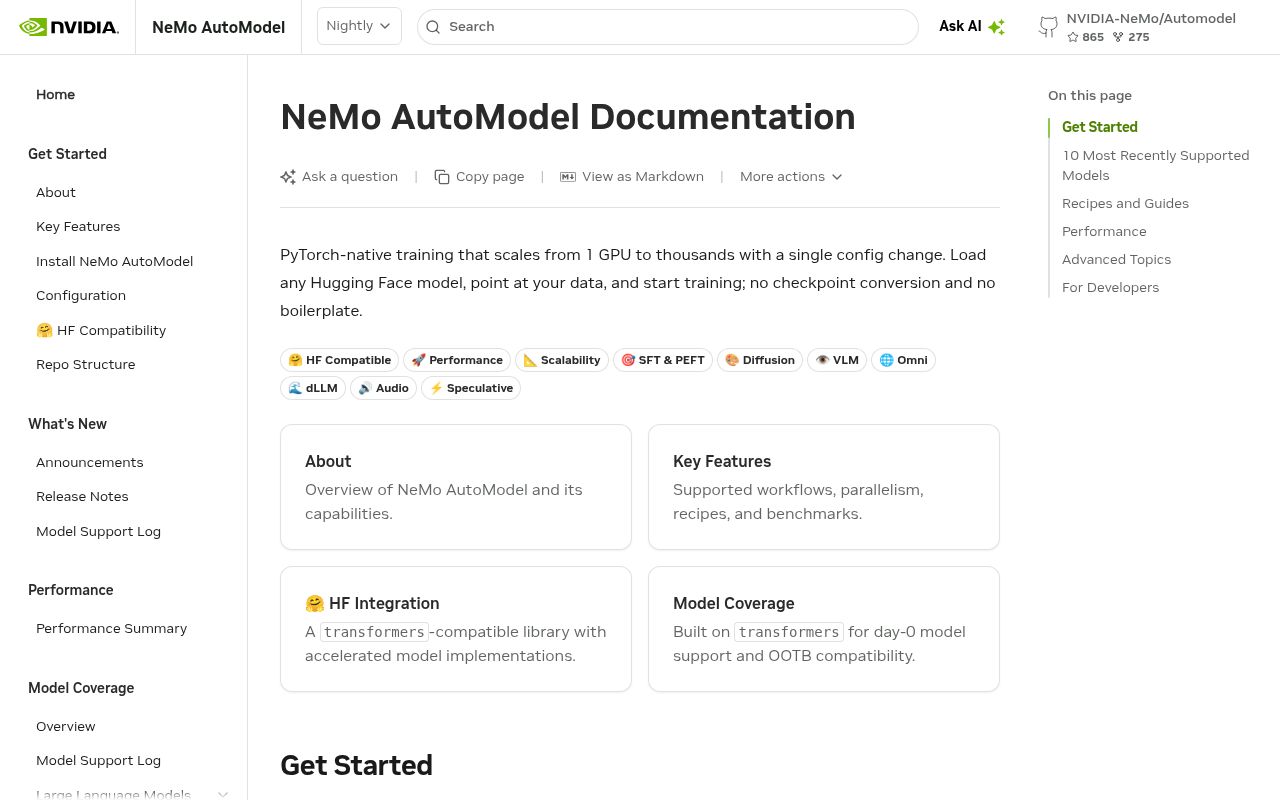Viewport: 1280px width, 800px height.
Task: Open the Nightly version dropdown
Action: click(359, 26)
